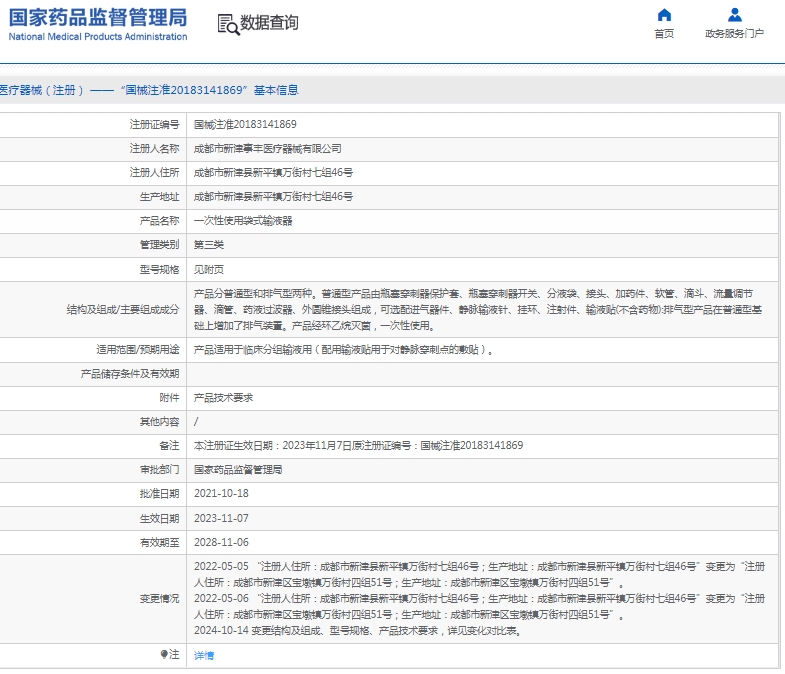The image size is (785, 674).
Task: Click the remark text 本注册证生效日期：2023年11月7日
Action: [358, 445]
